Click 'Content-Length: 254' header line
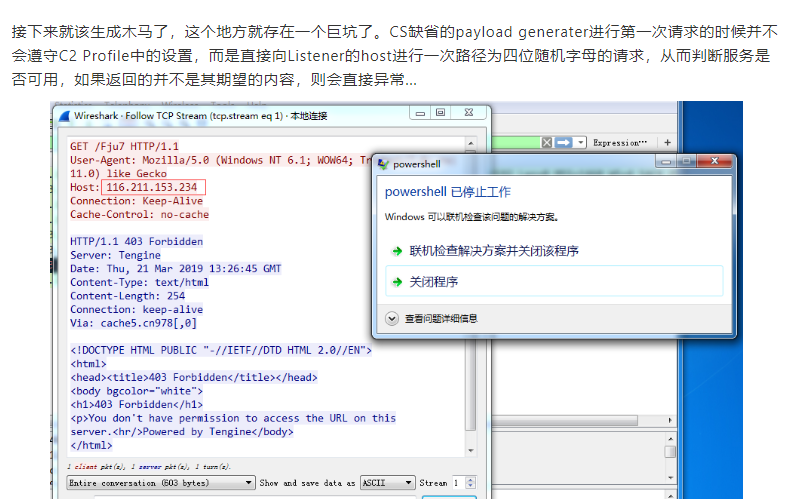Image resolution: width=786 pixels, height=499 pixels. 127,296
